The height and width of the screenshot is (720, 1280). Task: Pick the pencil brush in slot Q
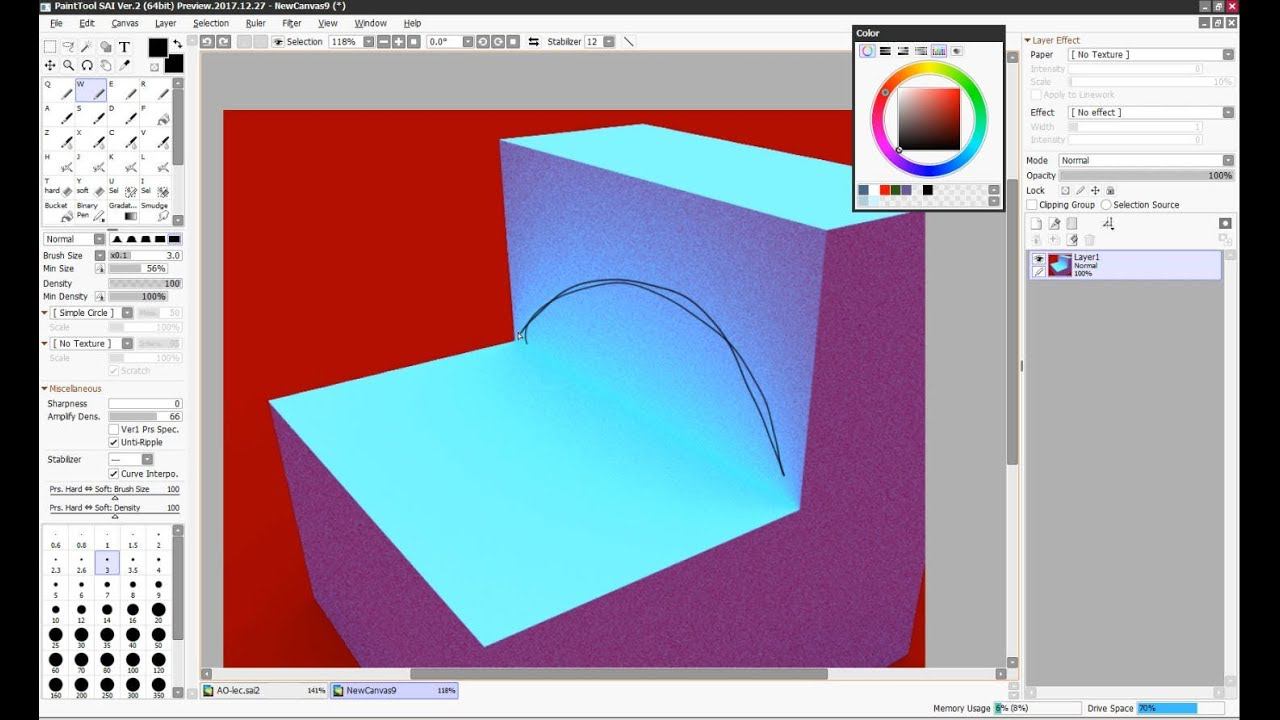58,90
